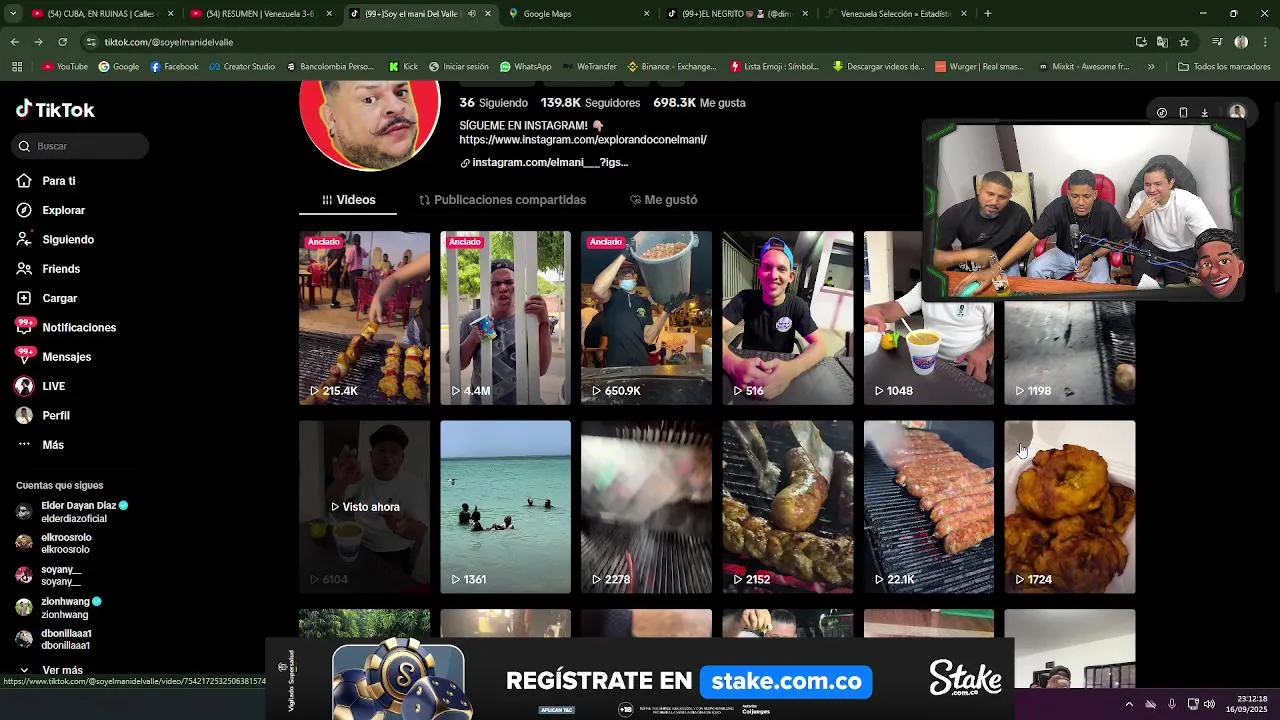Open Binance - Exchange bookmark
The height and width of the screenshot is (720, 1280).
coord(672,67)
